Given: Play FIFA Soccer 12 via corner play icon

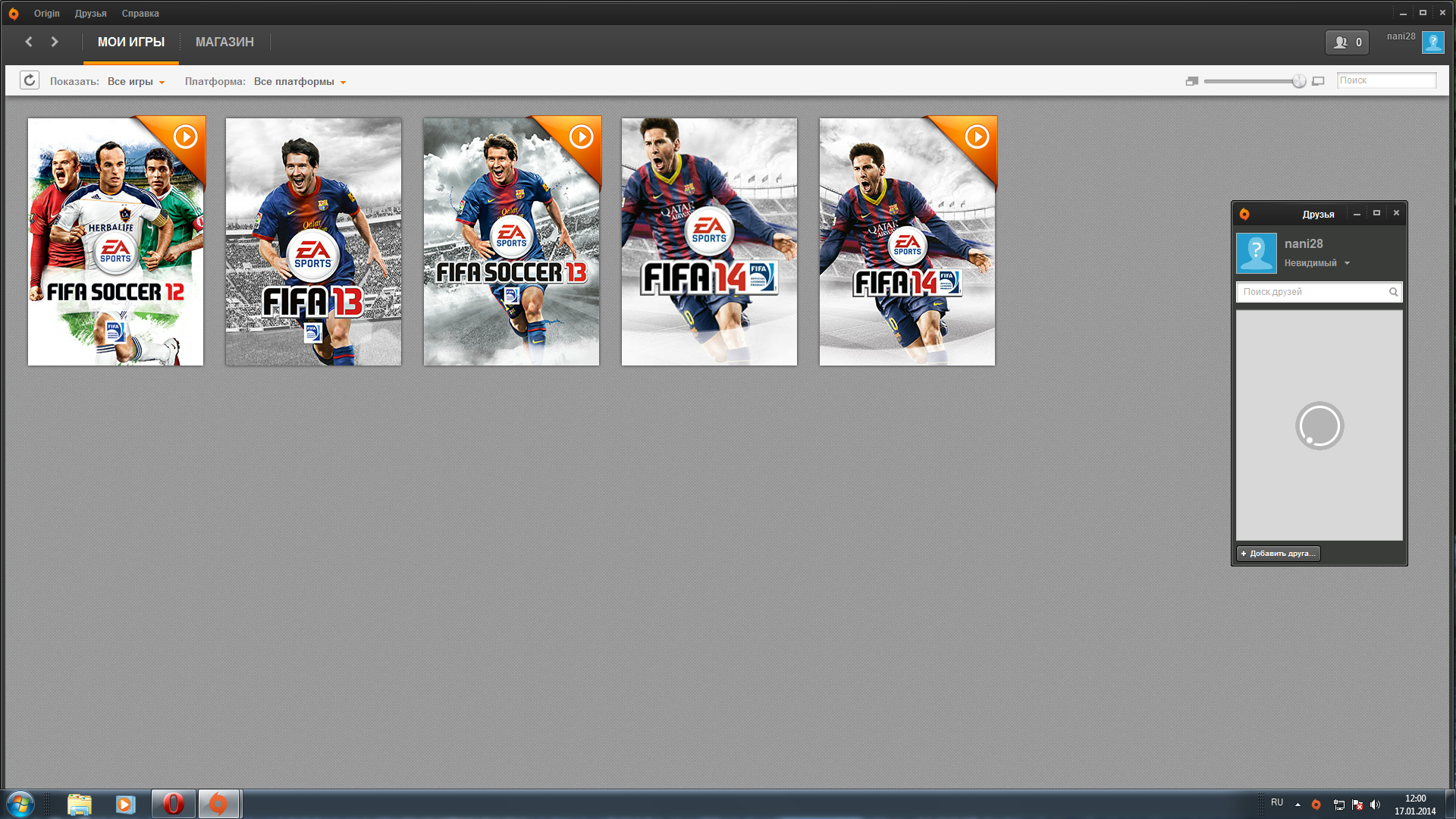Looking at the screenshot, I should coord(185,136).
